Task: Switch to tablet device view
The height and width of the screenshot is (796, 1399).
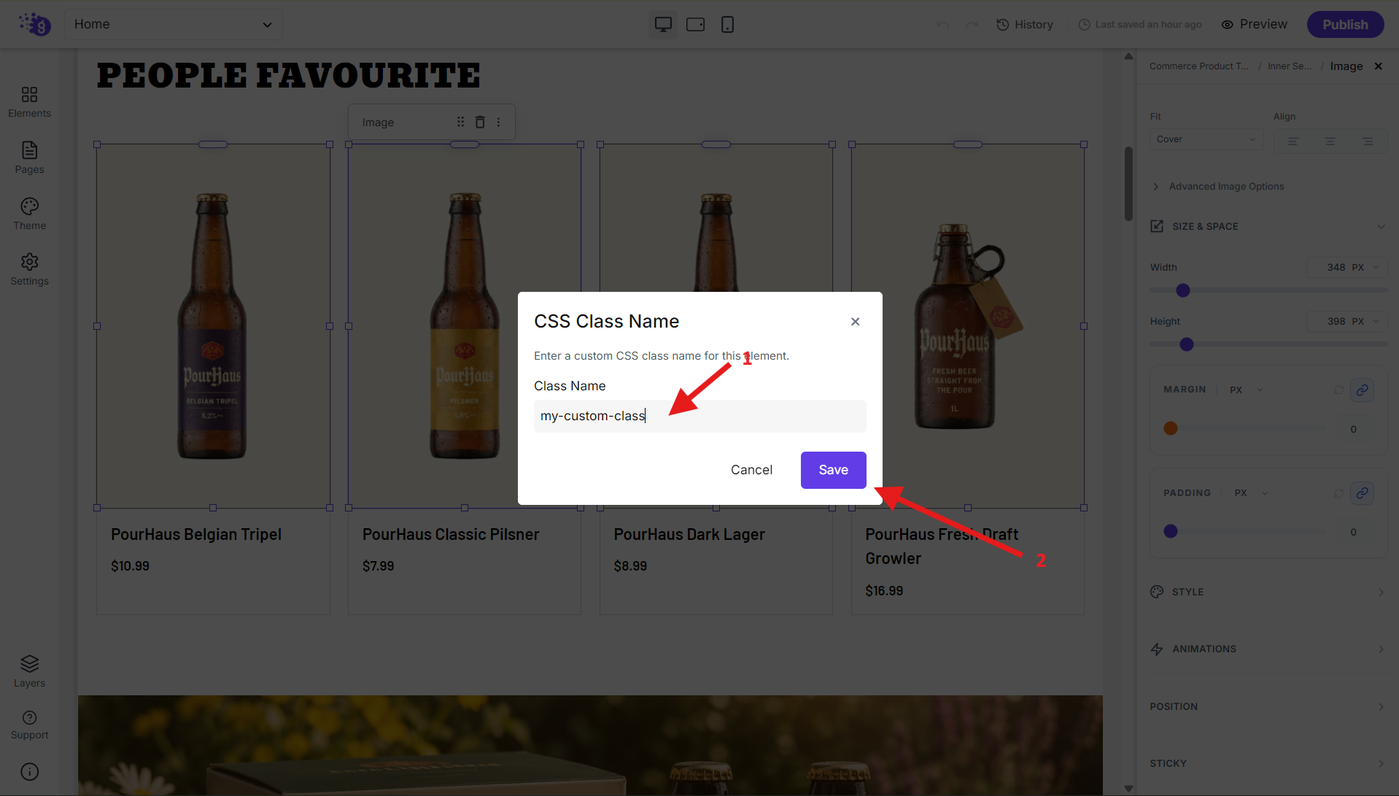Action: tap(695, 24)
